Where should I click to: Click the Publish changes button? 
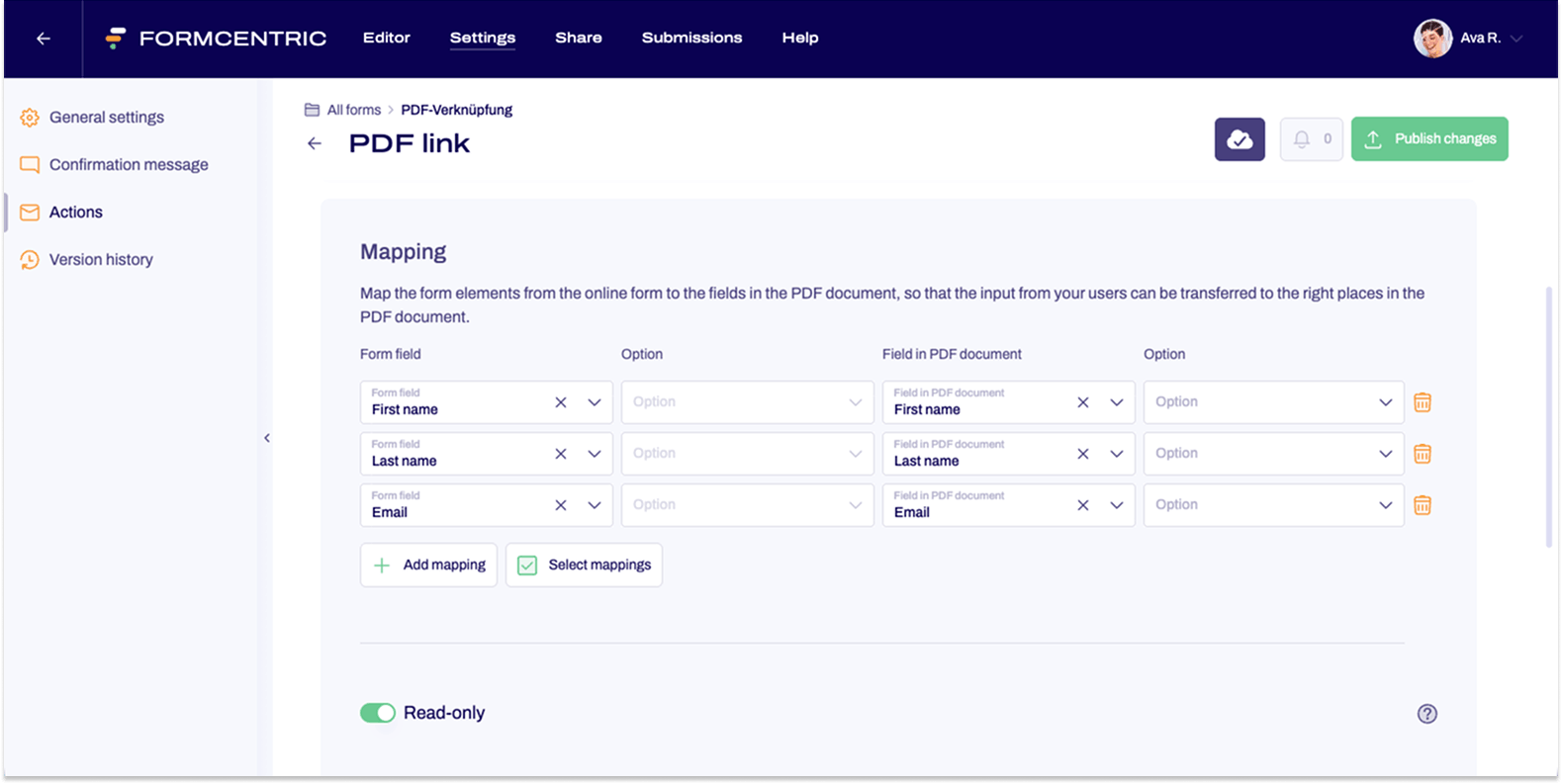click(1429, 139)
